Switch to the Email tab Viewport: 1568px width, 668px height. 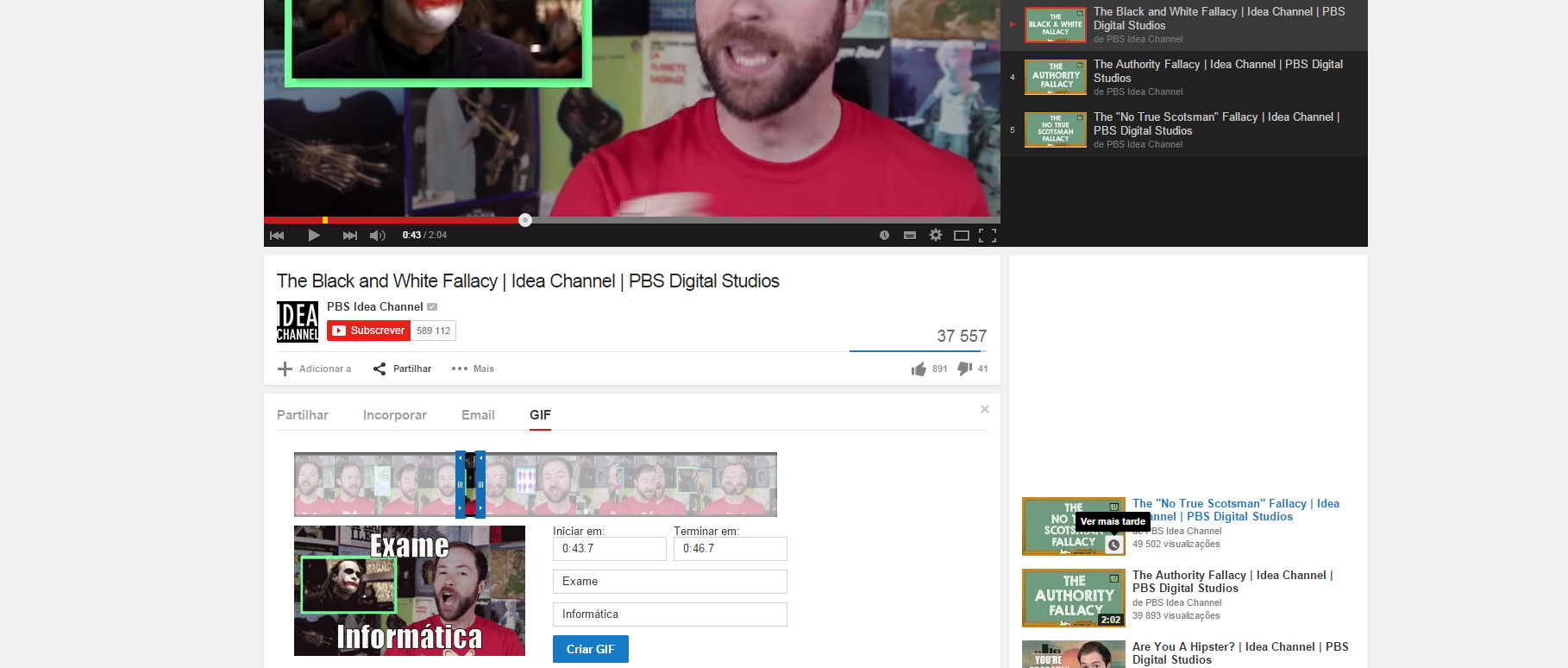pyautogui.click(x=478, y=415)
